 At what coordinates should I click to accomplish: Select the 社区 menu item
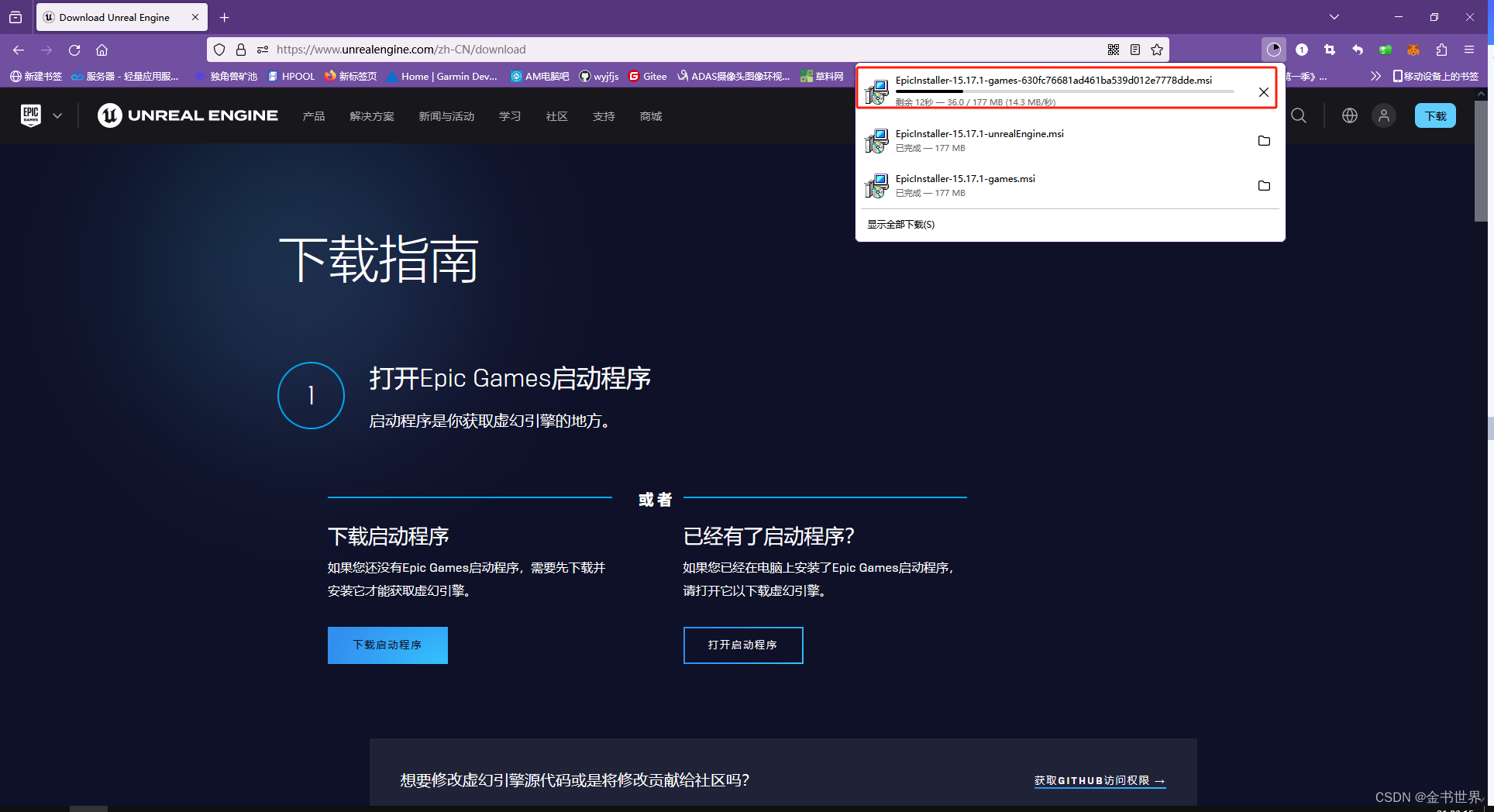point(556,115)
